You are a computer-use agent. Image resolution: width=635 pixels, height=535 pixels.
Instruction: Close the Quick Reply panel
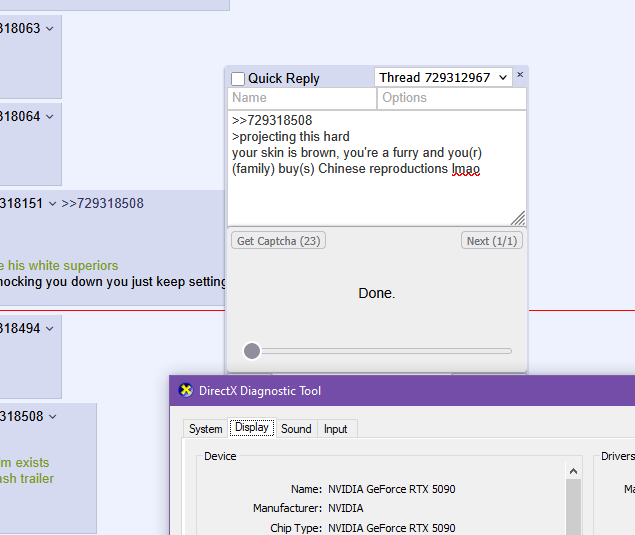[x=520, y=75]
